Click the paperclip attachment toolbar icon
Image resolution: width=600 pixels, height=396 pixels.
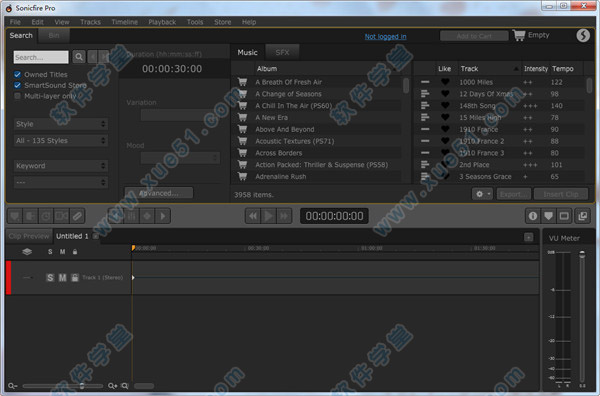tap(77, 216)
